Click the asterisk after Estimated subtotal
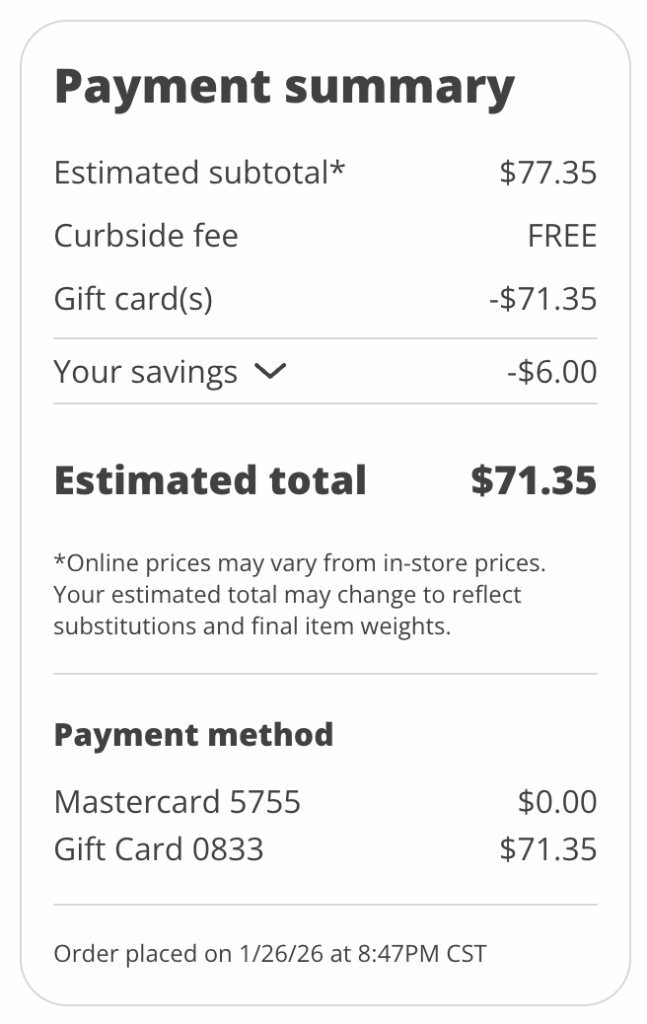 [338, 166]
